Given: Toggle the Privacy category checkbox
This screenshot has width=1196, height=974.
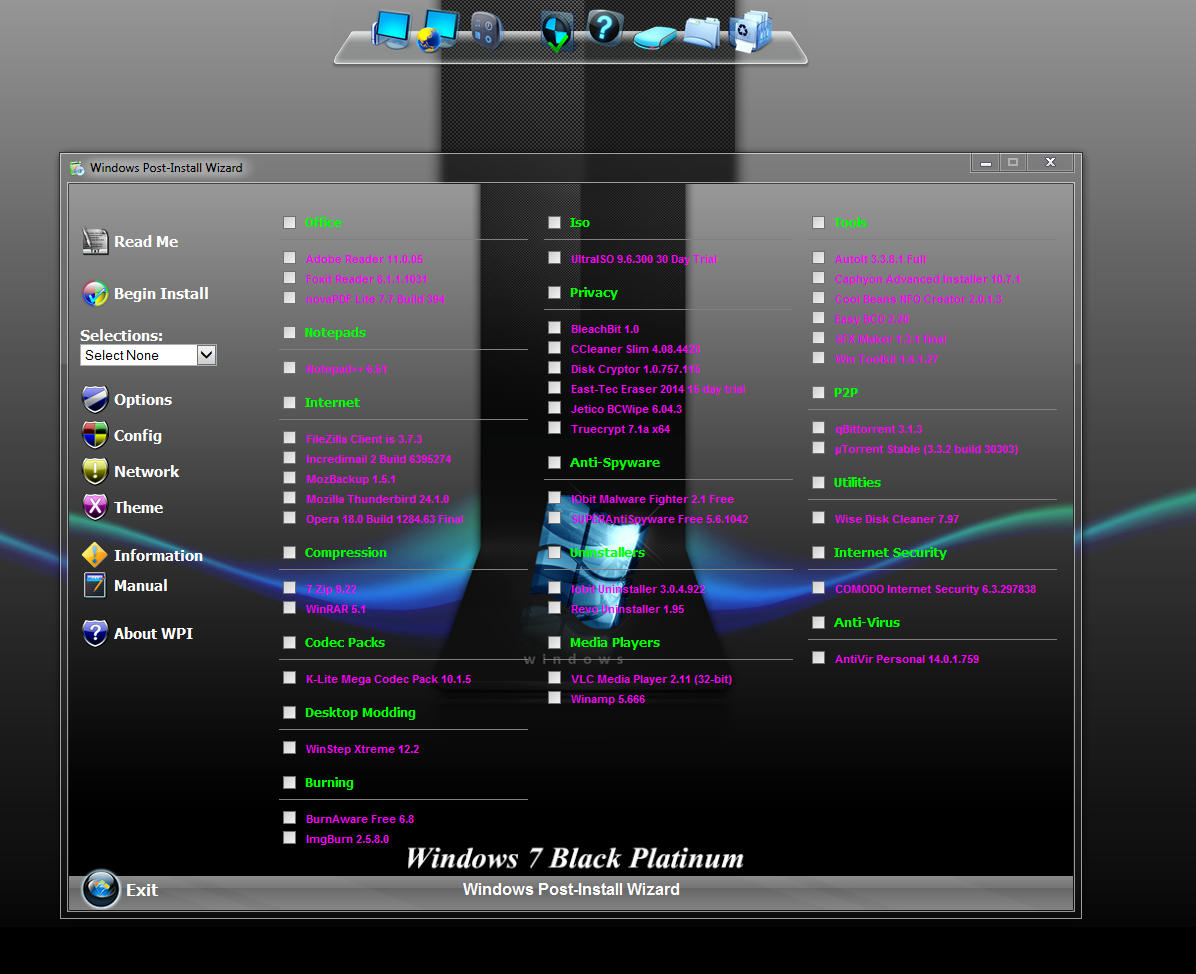Looking at the screenshot, I should point(555,293).
